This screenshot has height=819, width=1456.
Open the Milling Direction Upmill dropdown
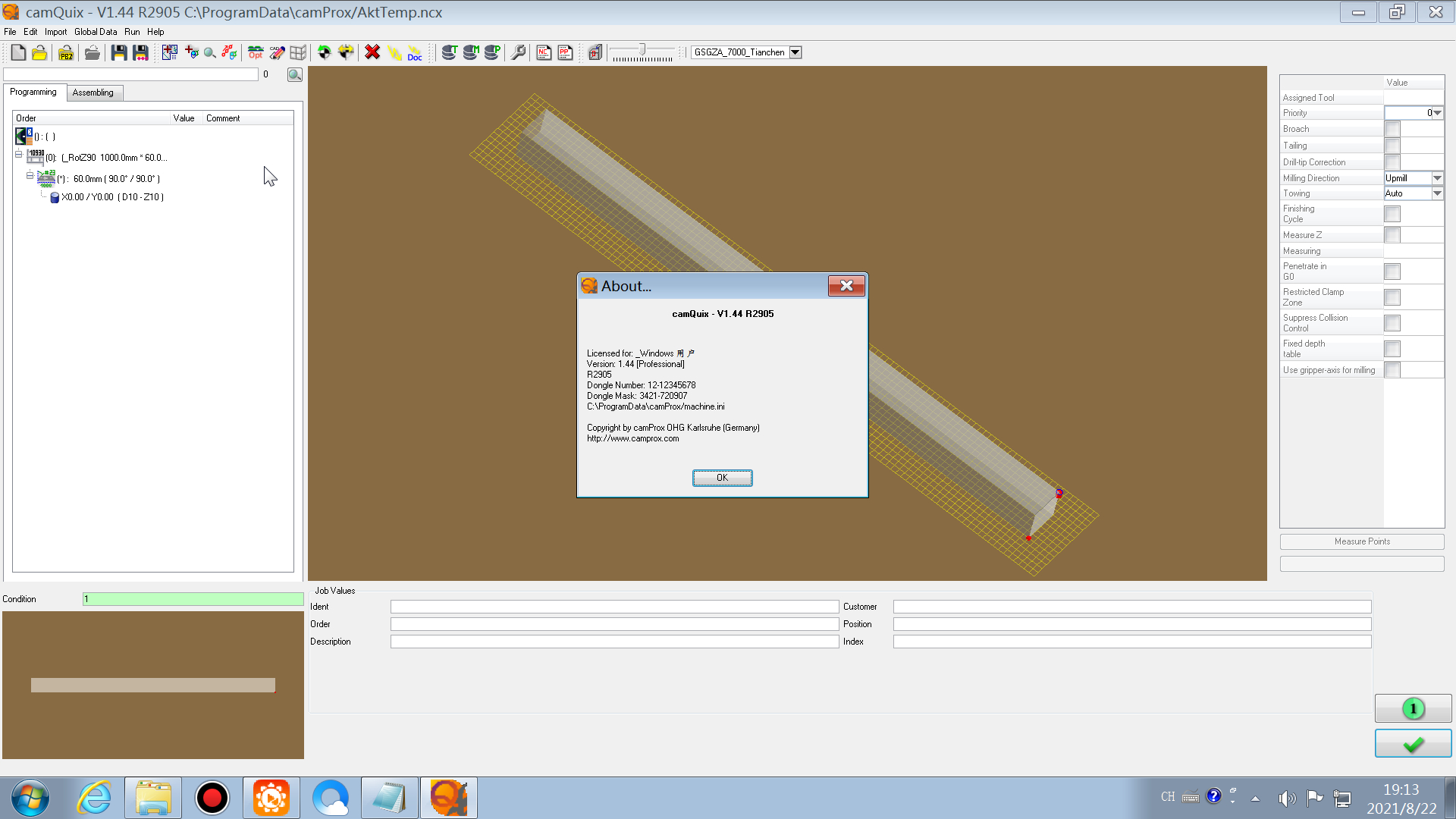1437,178
